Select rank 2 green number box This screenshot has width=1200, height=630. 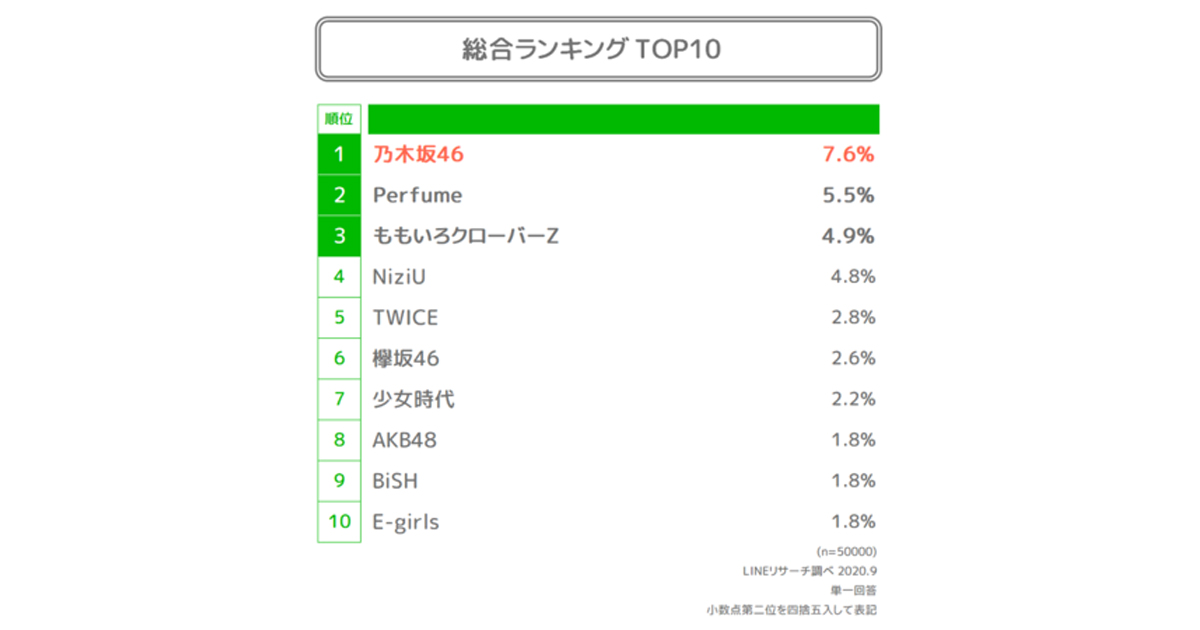click(x=339, y=195)
